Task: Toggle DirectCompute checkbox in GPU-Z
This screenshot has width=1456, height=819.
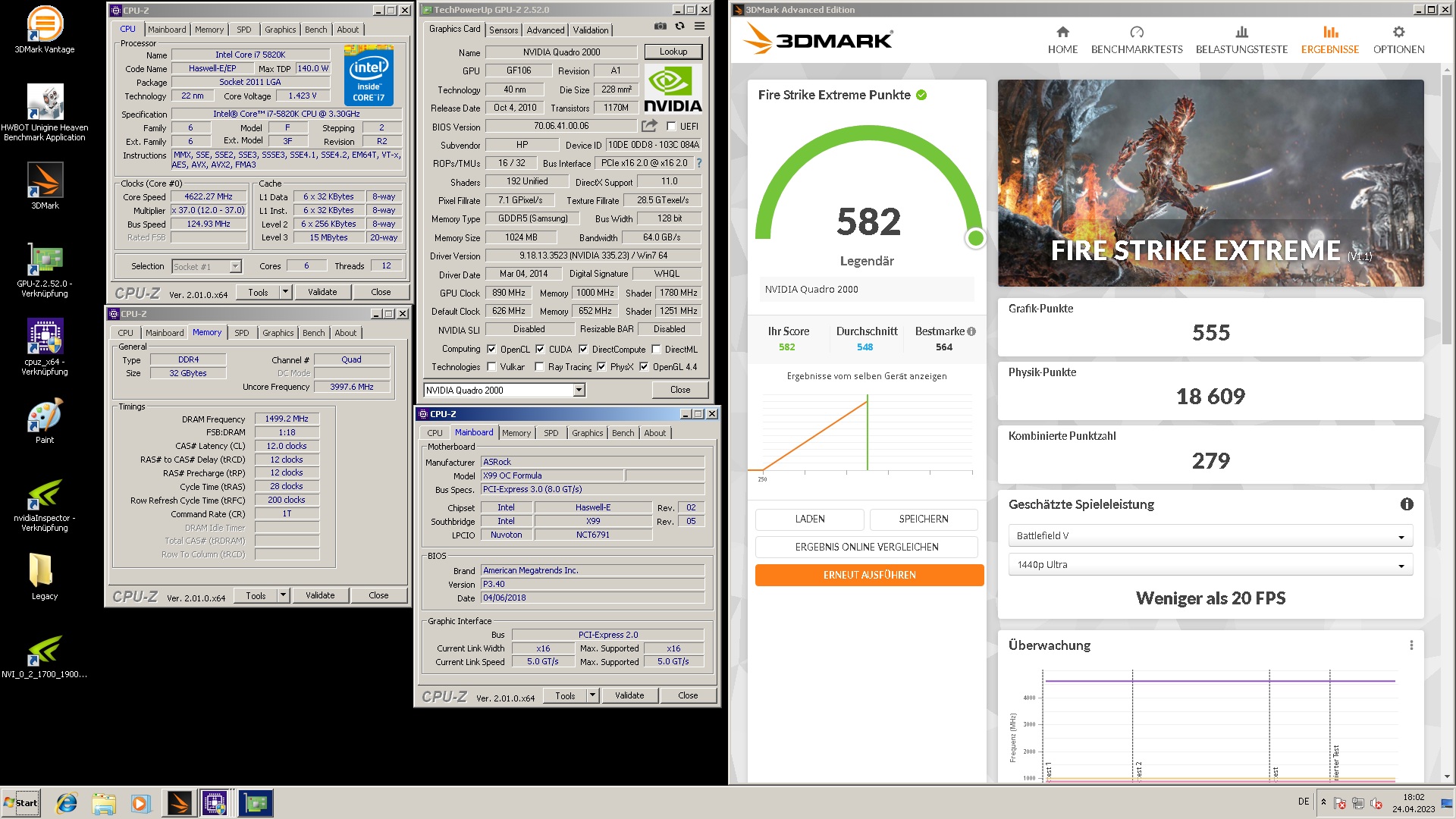Action: [583, 350]
